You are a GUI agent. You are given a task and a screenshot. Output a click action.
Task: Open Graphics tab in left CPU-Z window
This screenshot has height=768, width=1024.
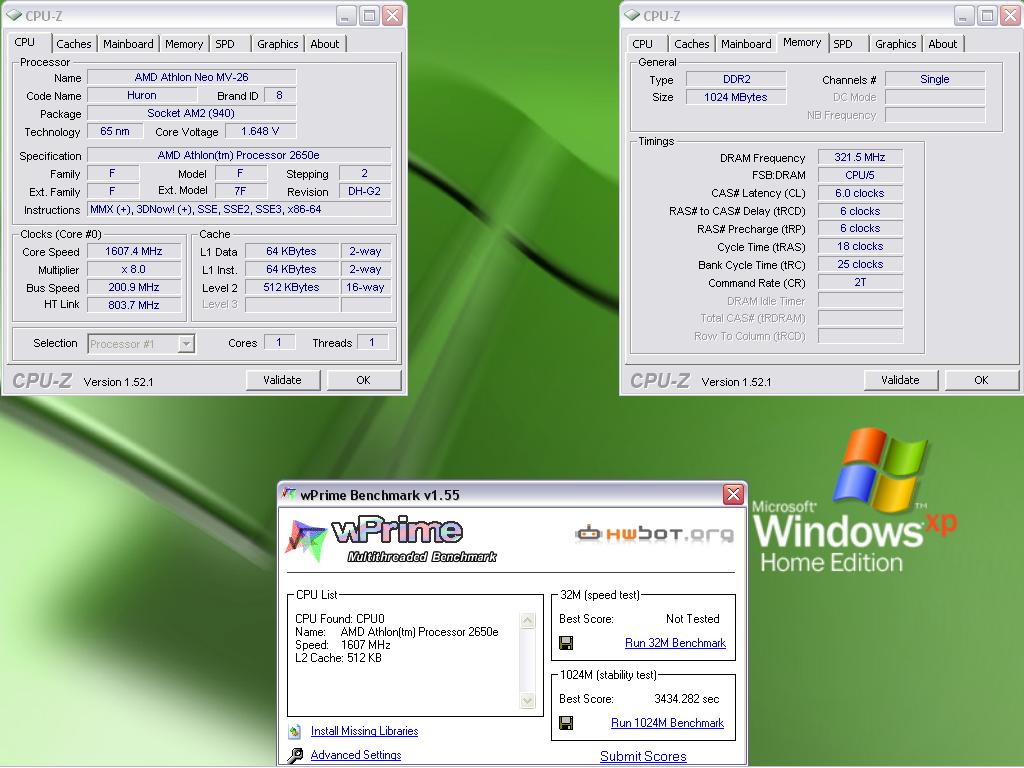(278, 44)
